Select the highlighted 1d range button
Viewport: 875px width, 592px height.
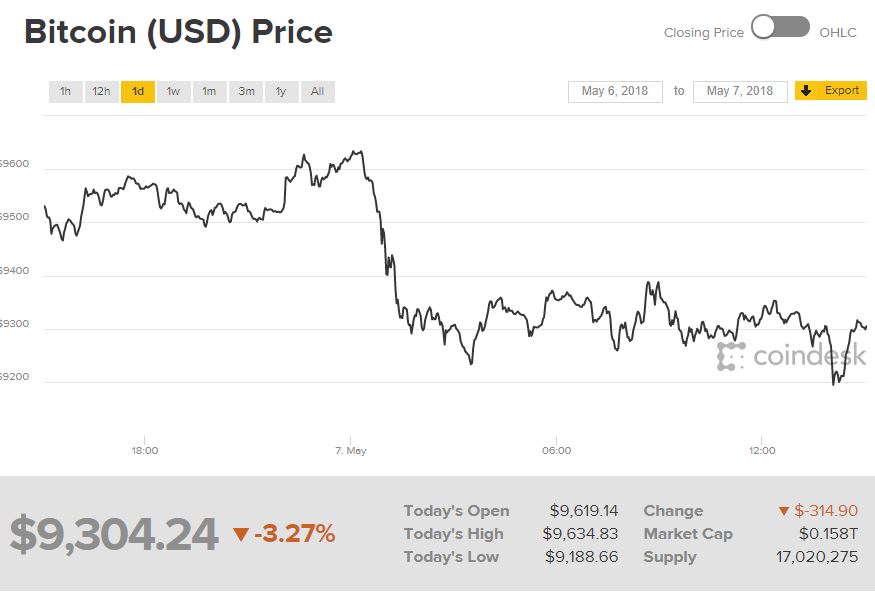click(138, 92)
